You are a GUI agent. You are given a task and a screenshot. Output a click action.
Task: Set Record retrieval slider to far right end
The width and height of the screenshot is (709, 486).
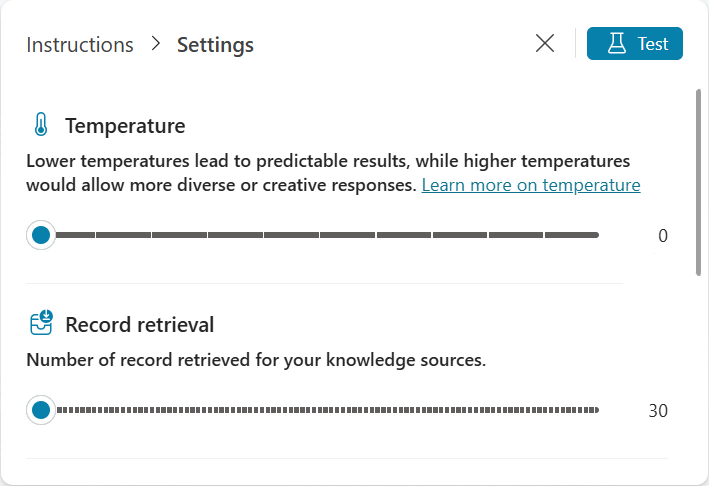pyautogui.click(x=596, y=410)
